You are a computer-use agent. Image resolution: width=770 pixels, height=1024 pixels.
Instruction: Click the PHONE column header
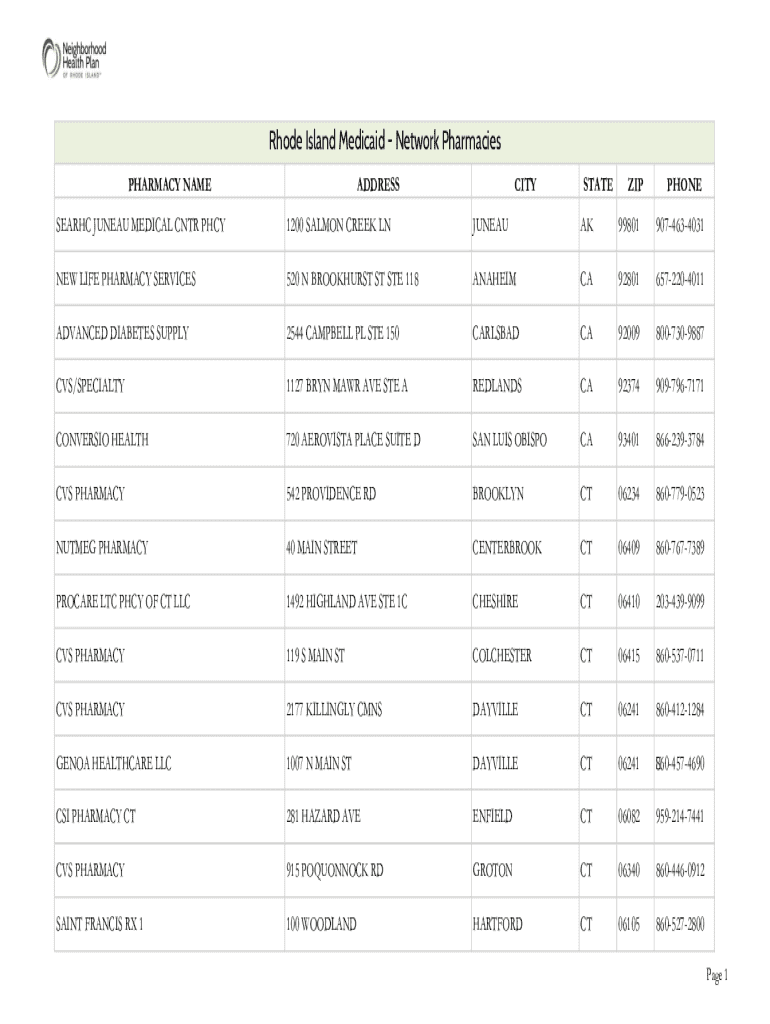pos(684,185)
